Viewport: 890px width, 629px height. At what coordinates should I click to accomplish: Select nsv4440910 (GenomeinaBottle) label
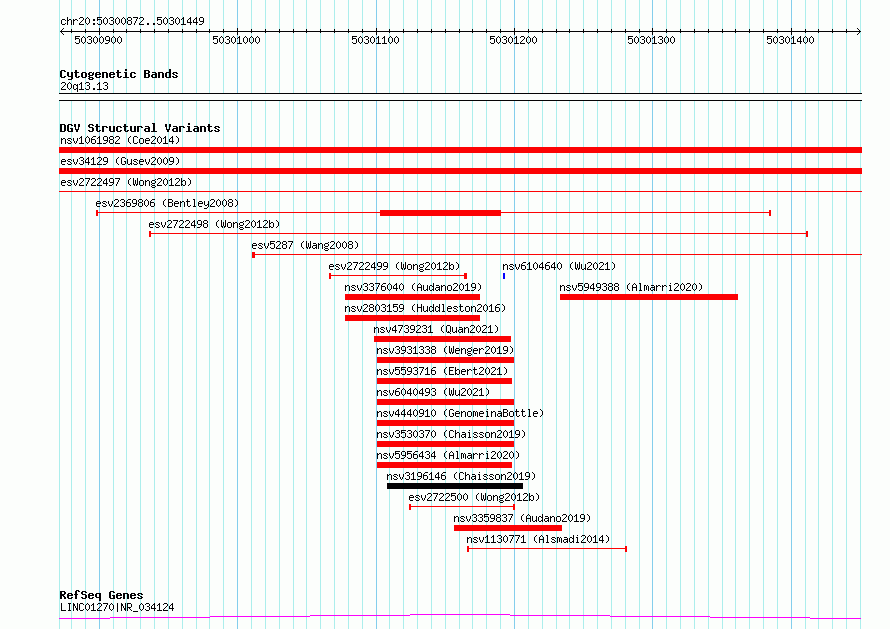pos(460,413)
